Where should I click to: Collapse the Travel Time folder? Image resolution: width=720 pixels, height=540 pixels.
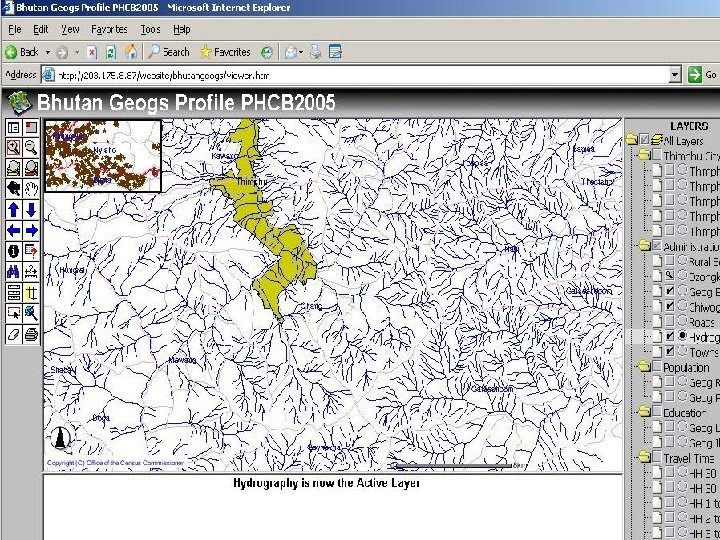[x=645, y=456]
